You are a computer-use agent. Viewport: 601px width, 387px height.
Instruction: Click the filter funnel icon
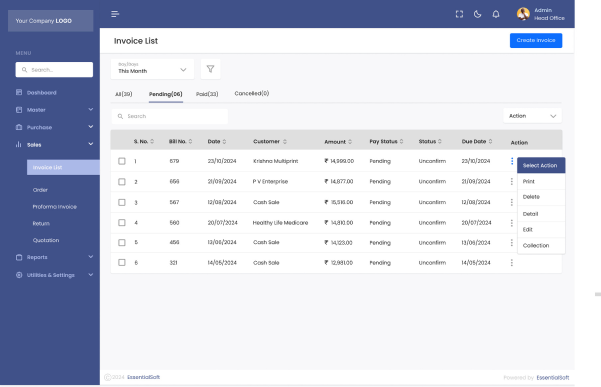click(210, 69)
